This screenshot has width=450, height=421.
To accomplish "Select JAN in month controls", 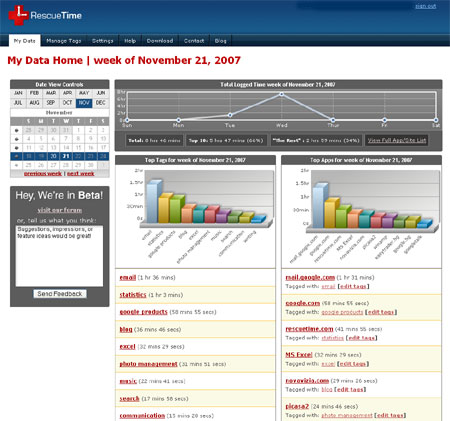I will 18,93.
